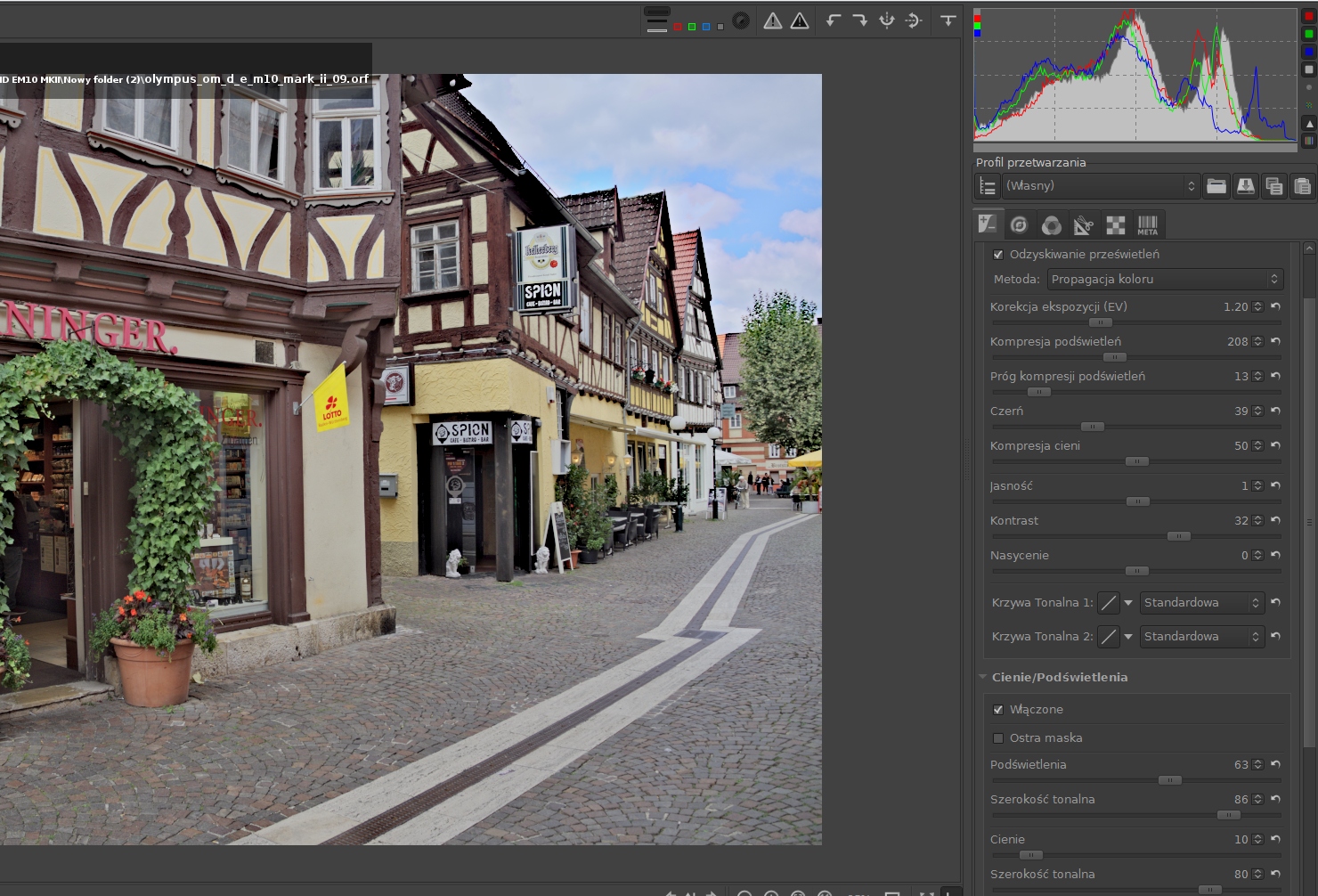Save the current processing profile to disk
The image size is (1318, 896).
[1245, 186]
